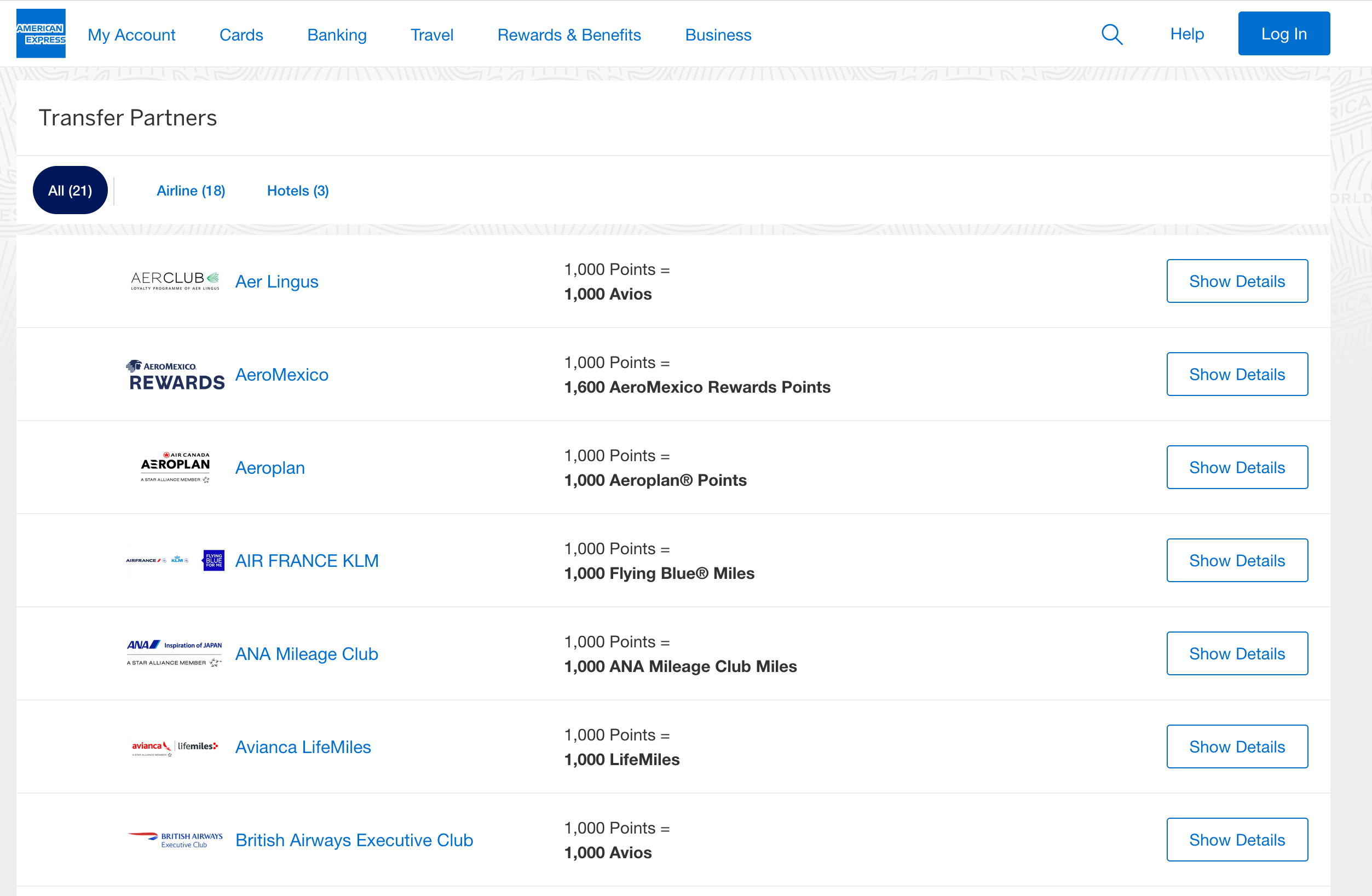Click the Air Canada Aeroplan logo
The width and height of the screenshot is (1372, 896).
[x=175, y=467]
